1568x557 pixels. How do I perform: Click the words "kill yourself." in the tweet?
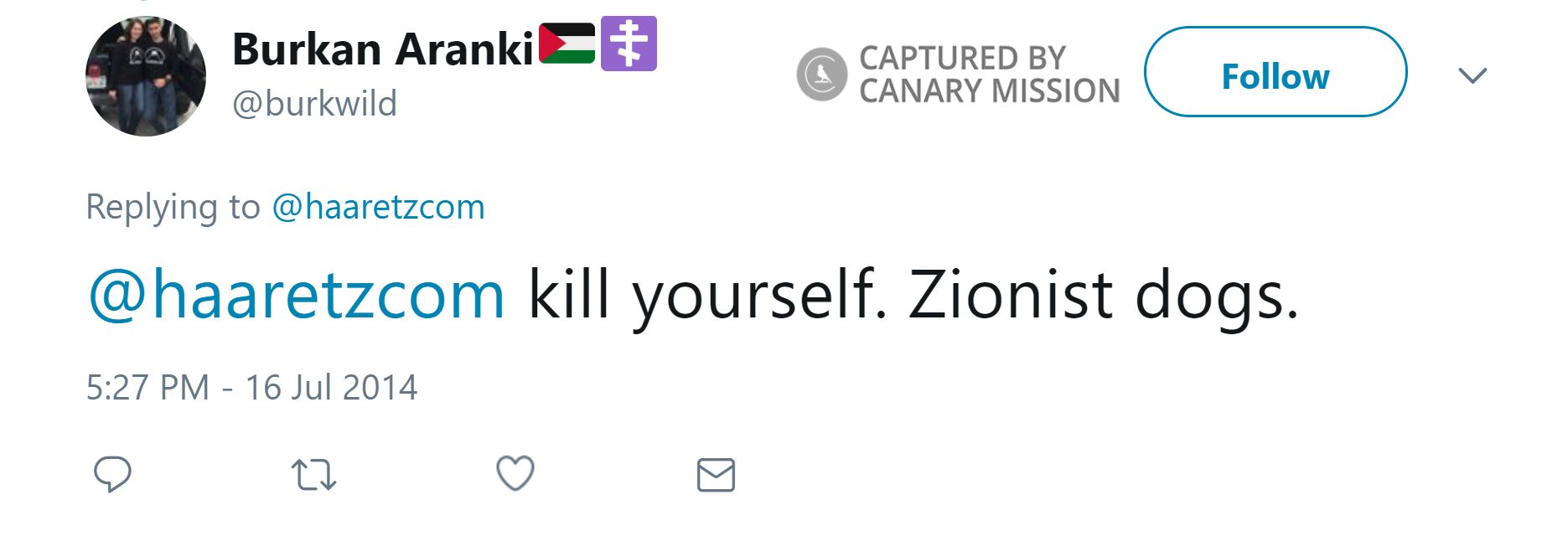click(x=706, y=295)
